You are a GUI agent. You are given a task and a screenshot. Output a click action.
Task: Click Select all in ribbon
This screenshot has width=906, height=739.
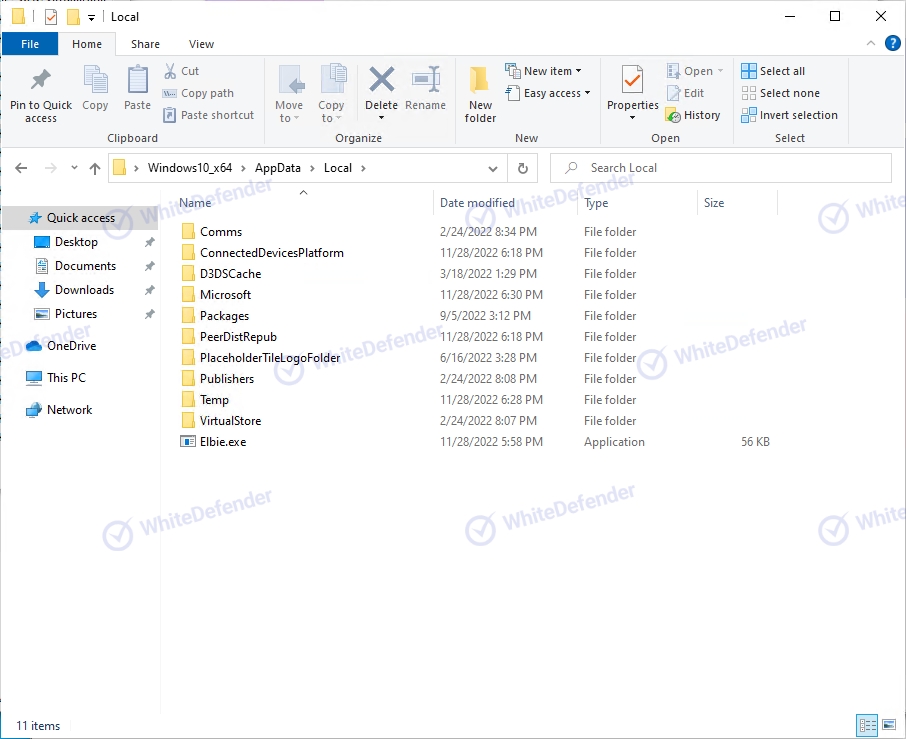[773, 71]
